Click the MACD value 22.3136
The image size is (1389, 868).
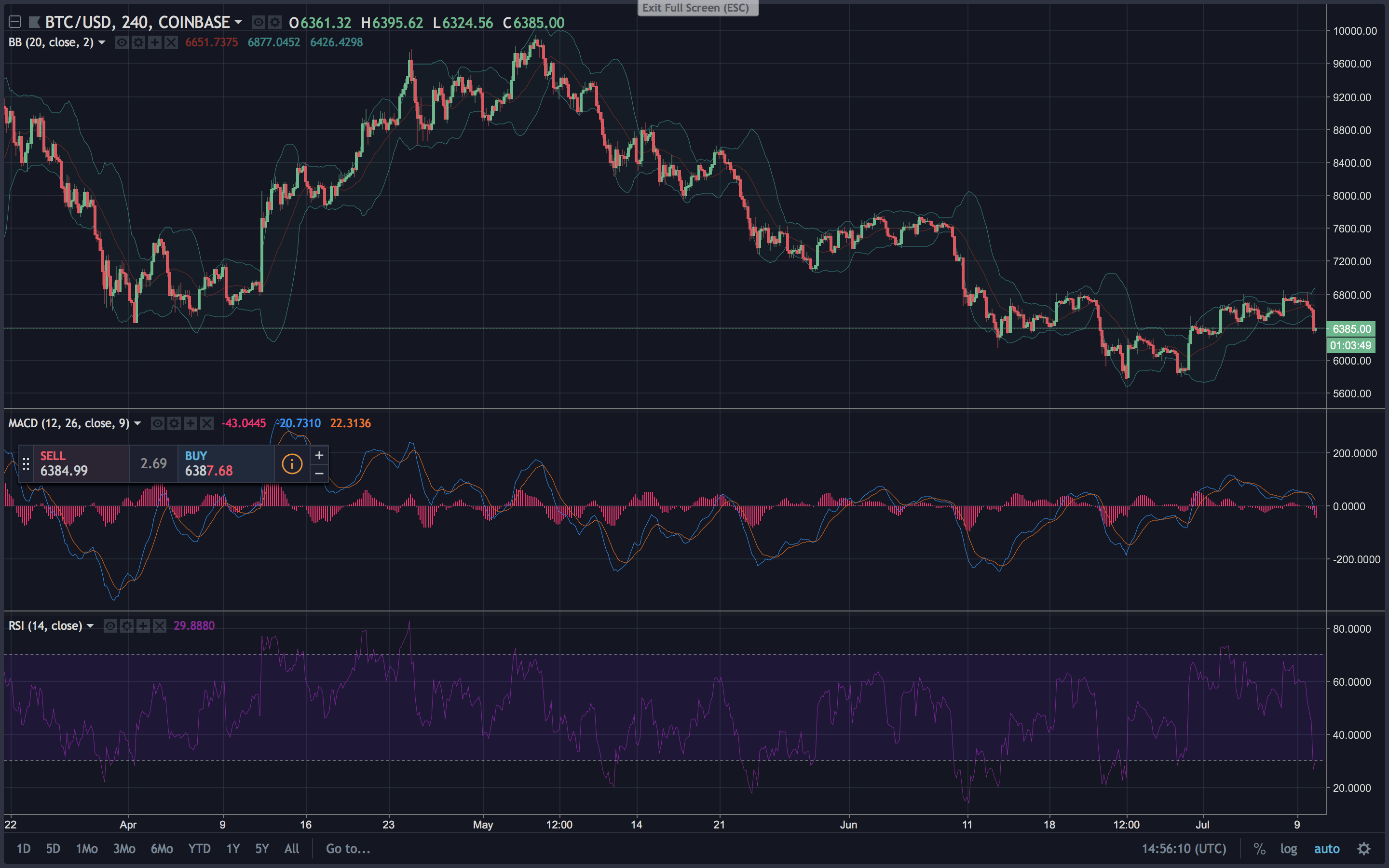tap(350, 424)
